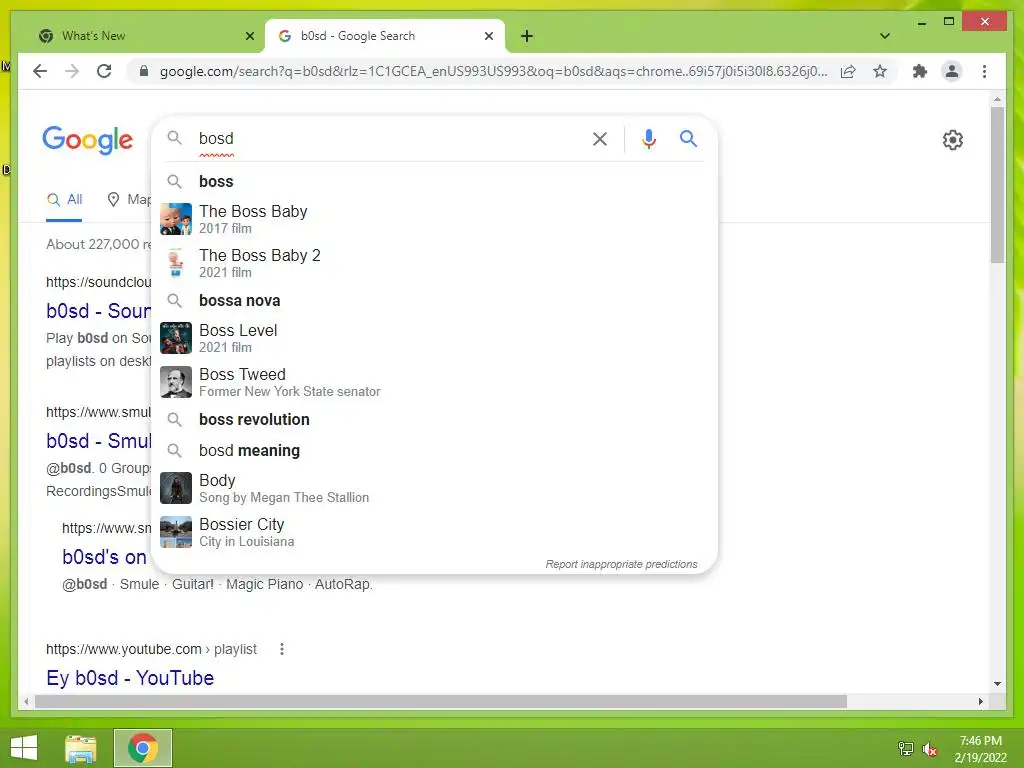
Task: Open File Explorer from the taskbar
Action: tap(81, 748)
